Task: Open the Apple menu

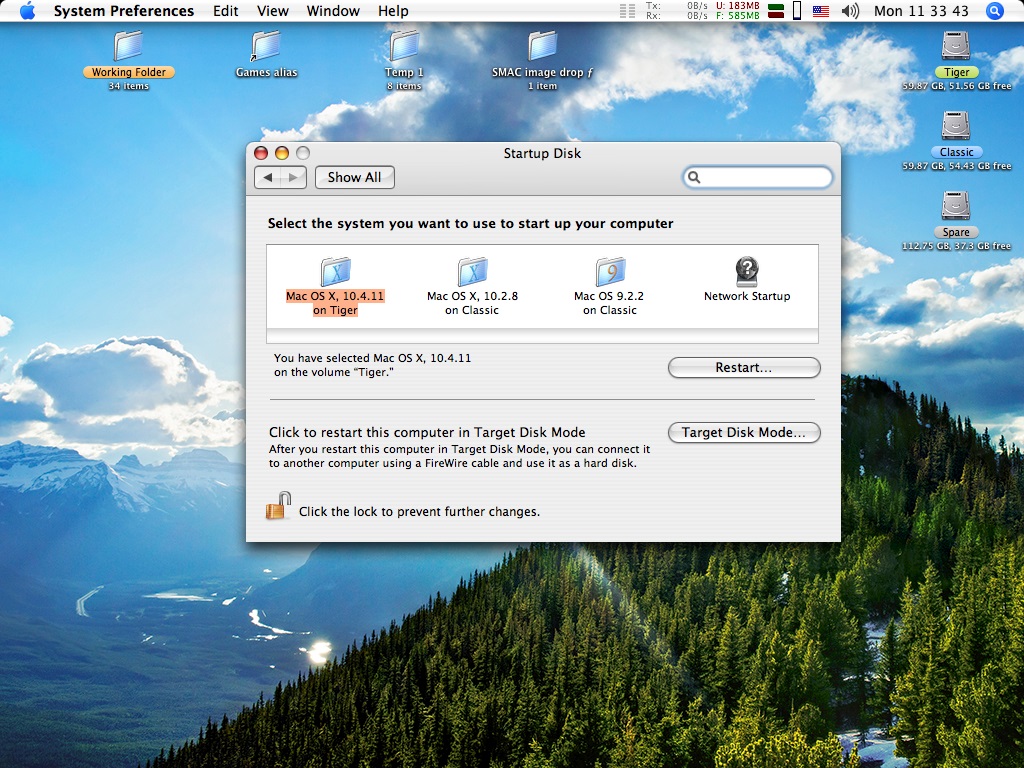Action: (x=27, y=11)
